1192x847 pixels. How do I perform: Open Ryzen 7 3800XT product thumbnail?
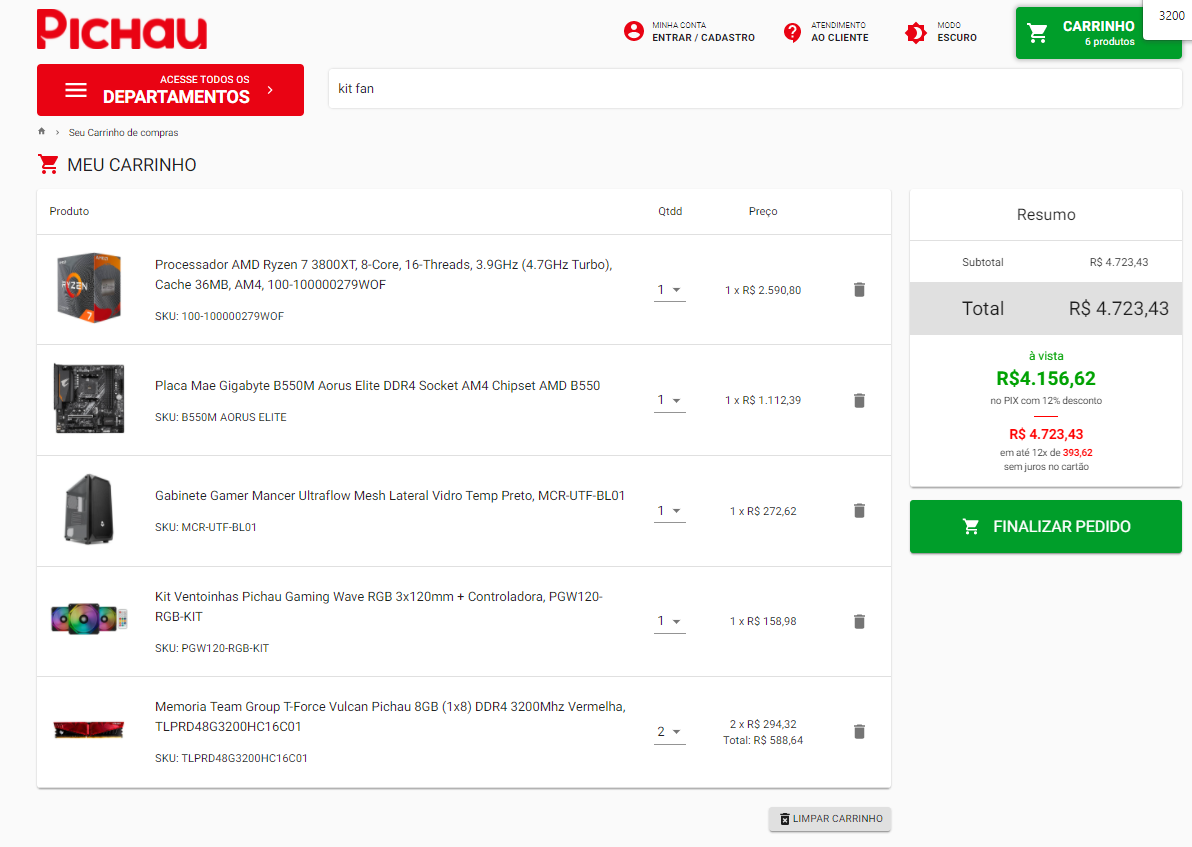click(89, 288)
